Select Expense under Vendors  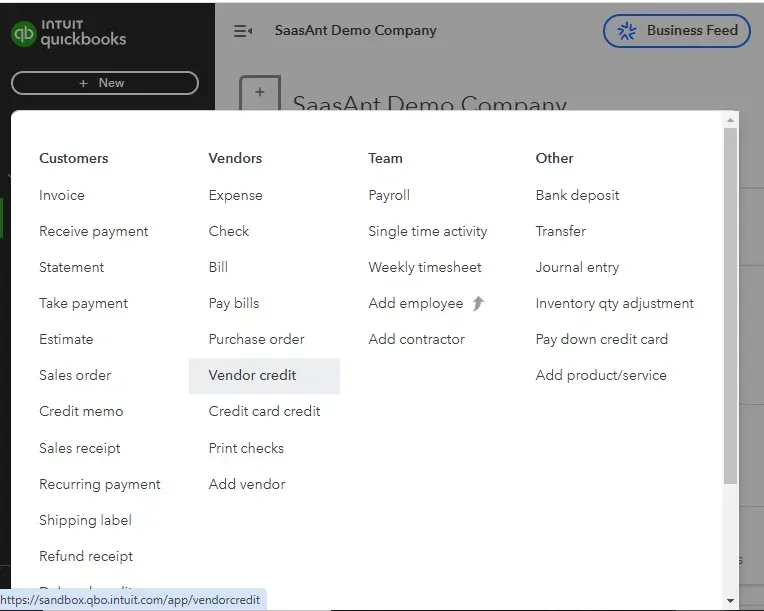(x=235, y=195)
